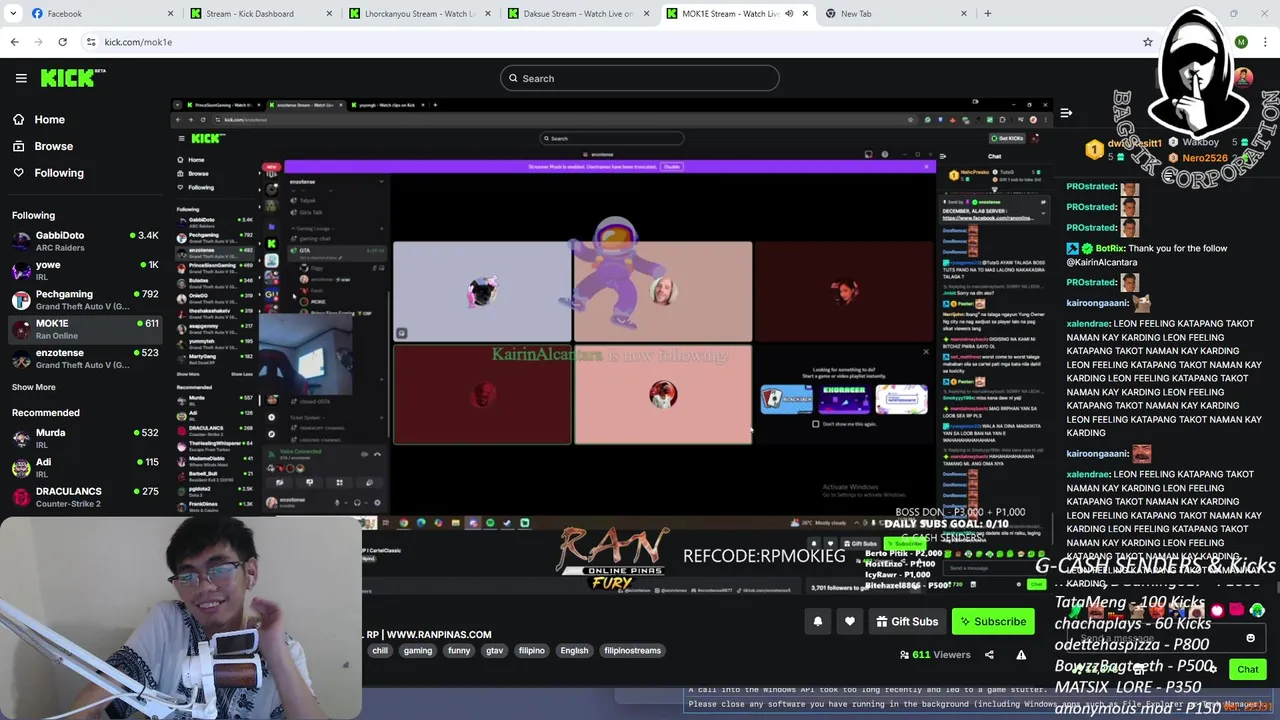The width and height of the screenshot is (1280, 720).
Task: Go back in the browser
Action: point(15,42)
